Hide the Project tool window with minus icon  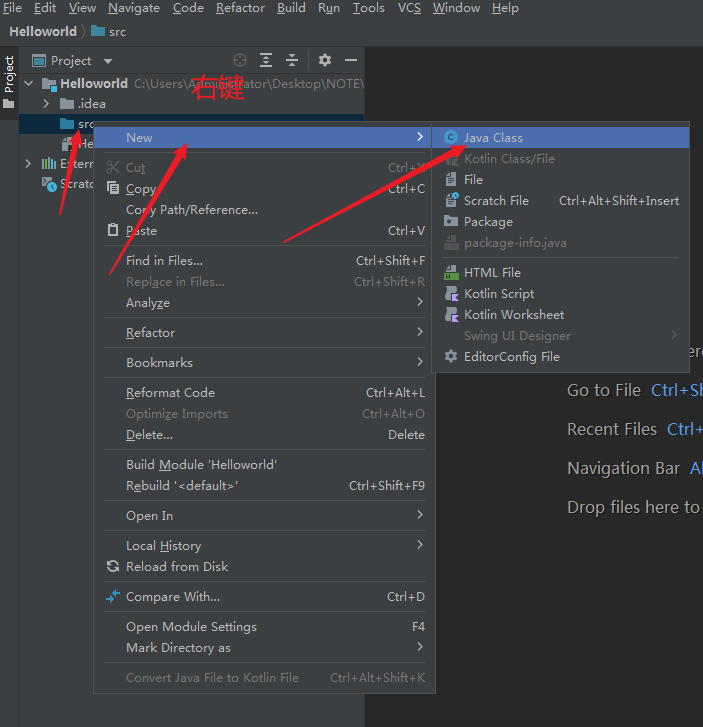(351, 60)
